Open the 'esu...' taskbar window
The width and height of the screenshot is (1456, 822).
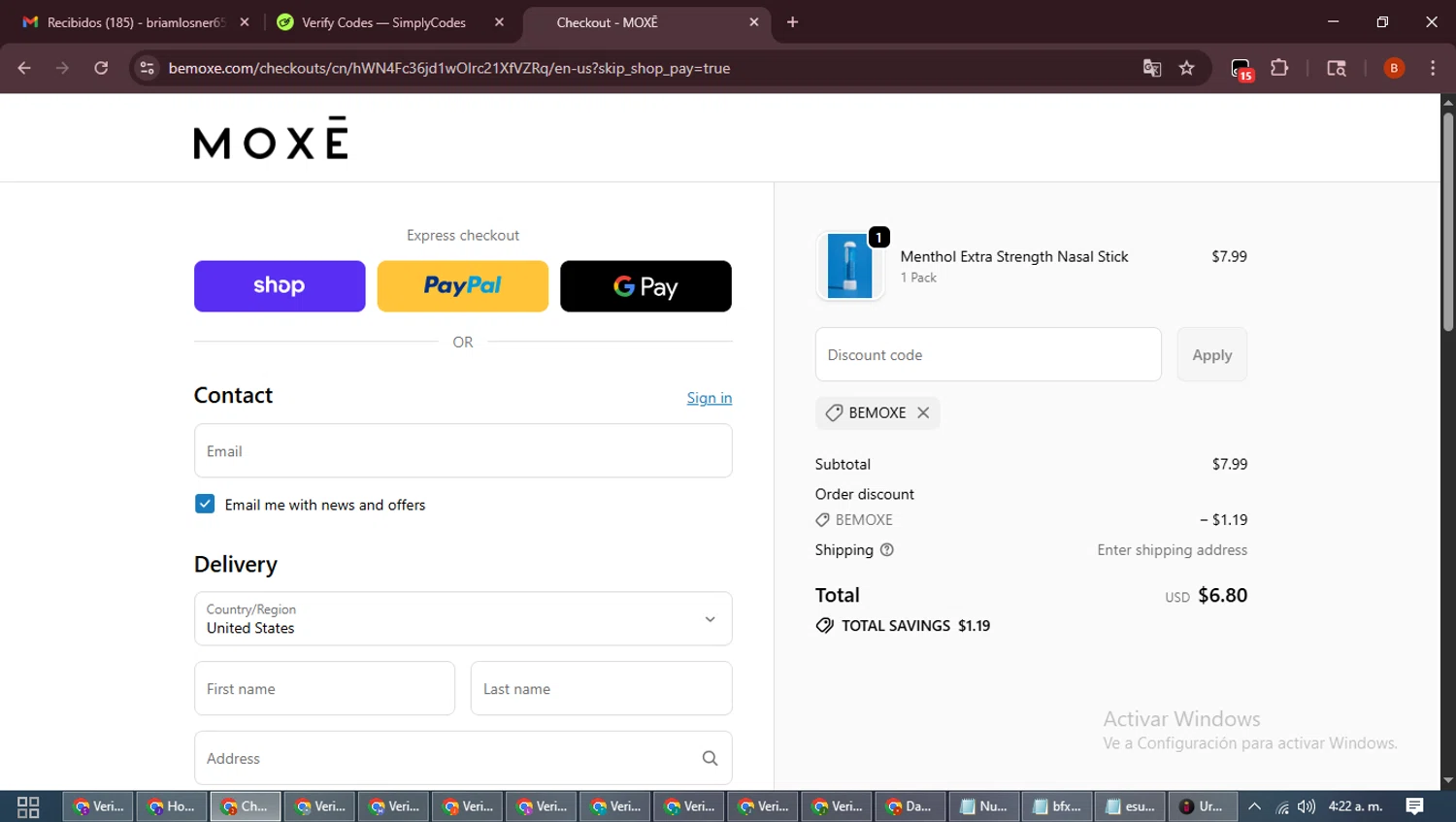pos(1131,806)
